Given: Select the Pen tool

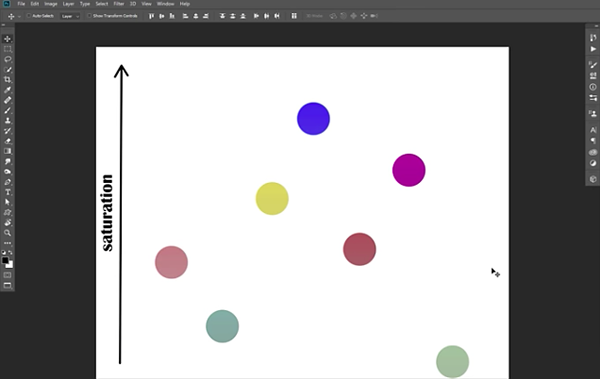Looking at the screenshot, I should point(7,182).
